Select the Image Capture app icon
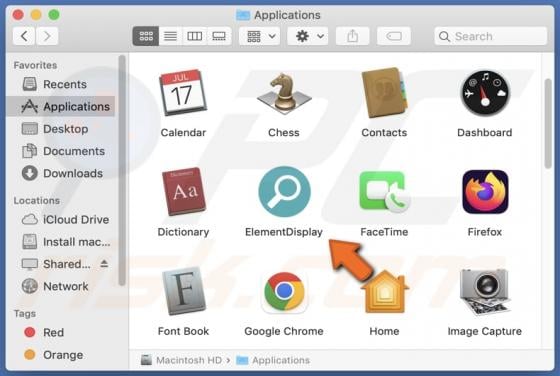This screenshot has width=560, height=376. [x=485, y=292]
